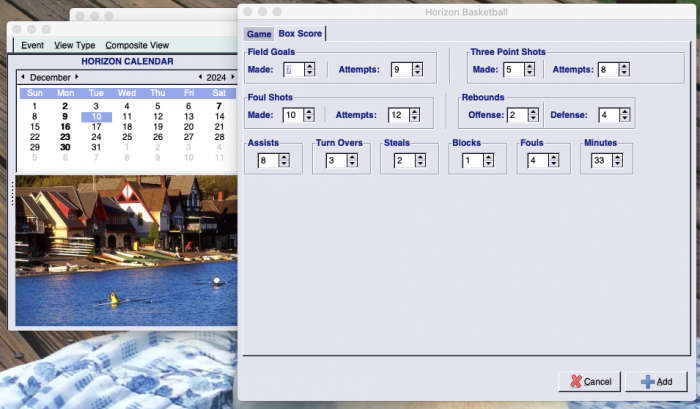Open the Composite View menu
This screenshot has height=409, width=700.
click(x=137, y=45)
